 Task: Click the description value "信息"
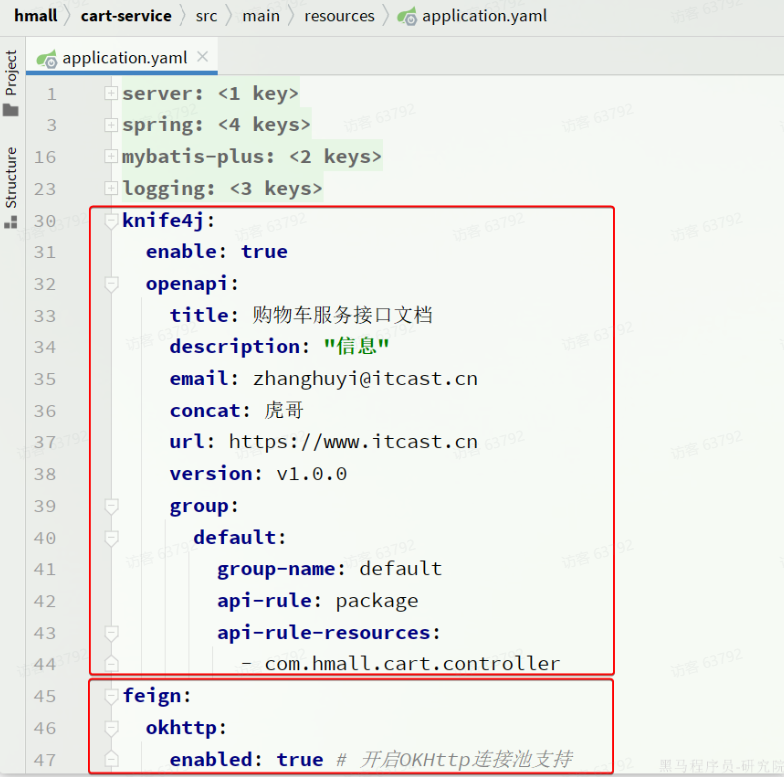pos(356,346)
